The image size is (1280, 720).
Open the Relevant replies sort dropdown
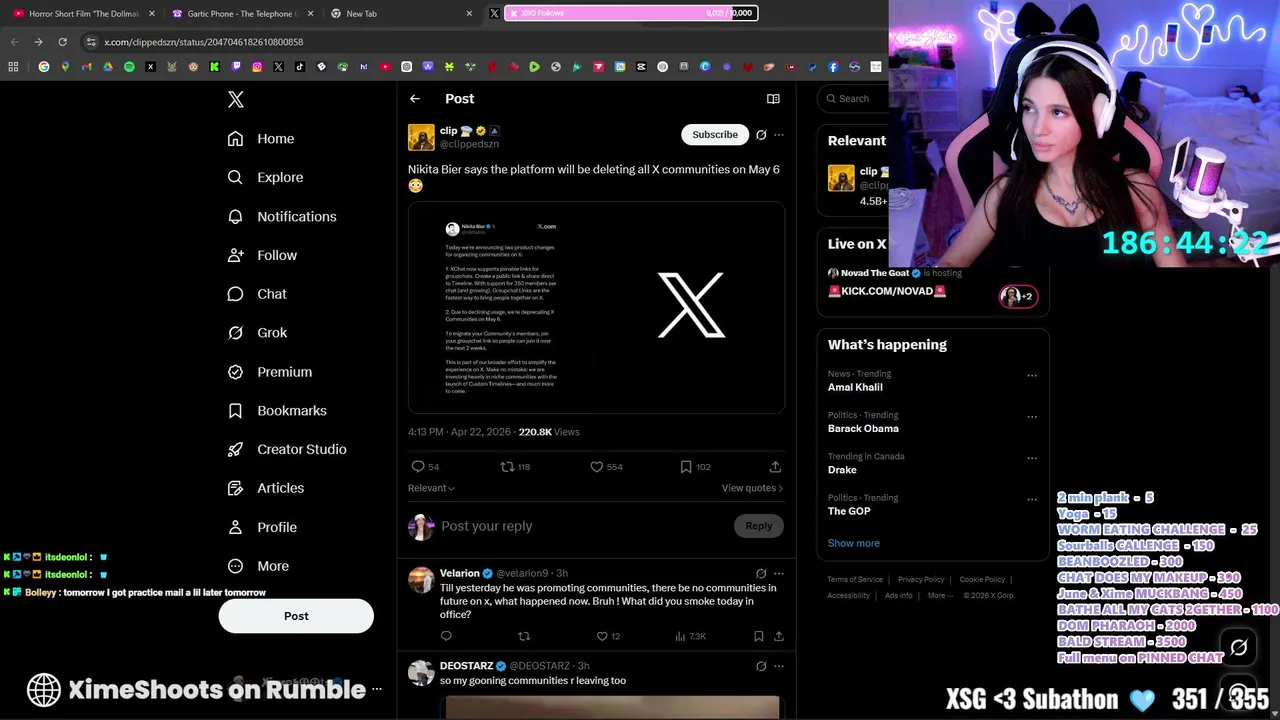(x=431, y=488)
